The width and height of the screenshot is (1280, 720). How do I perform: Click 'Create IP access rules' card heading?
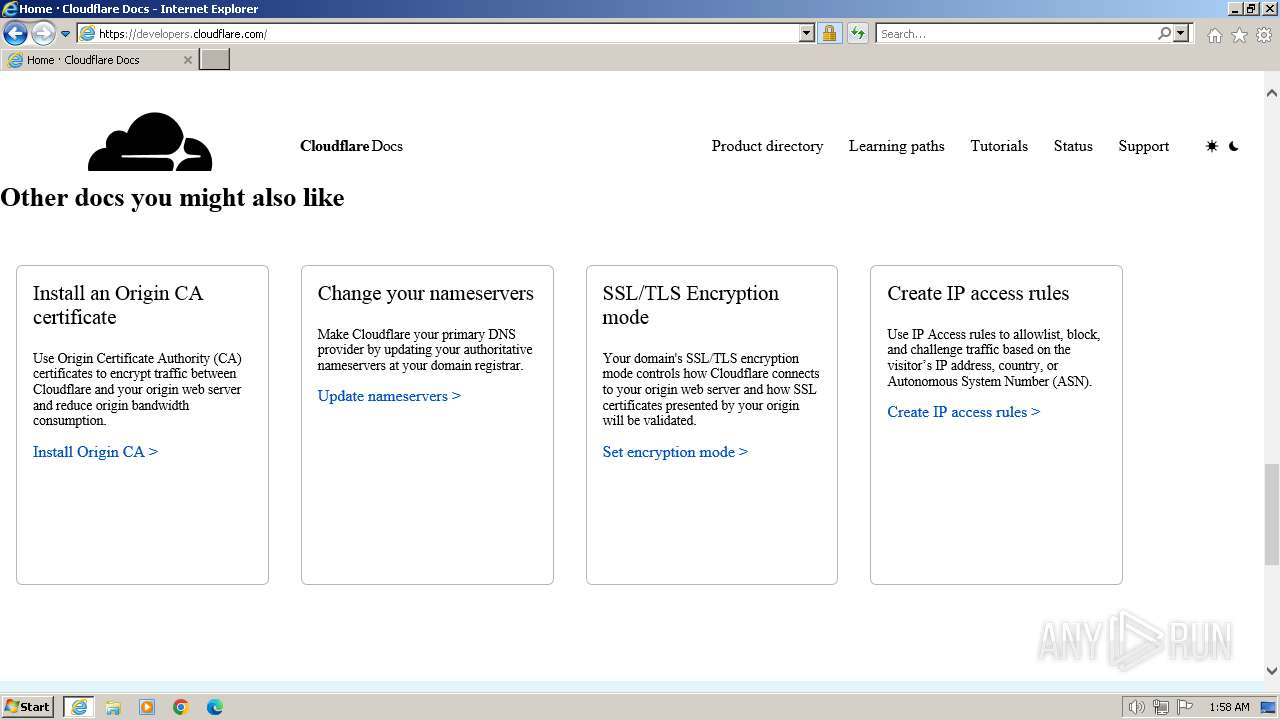tap(978, 293)
